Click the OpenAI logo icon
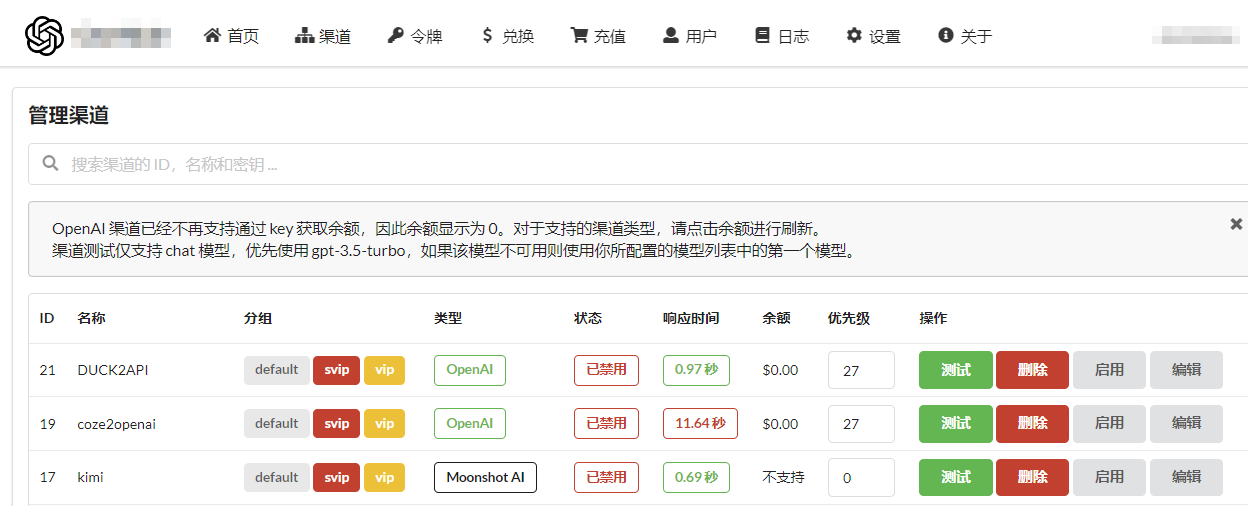The image size is (1248, 506). click(x=44, y=36)
